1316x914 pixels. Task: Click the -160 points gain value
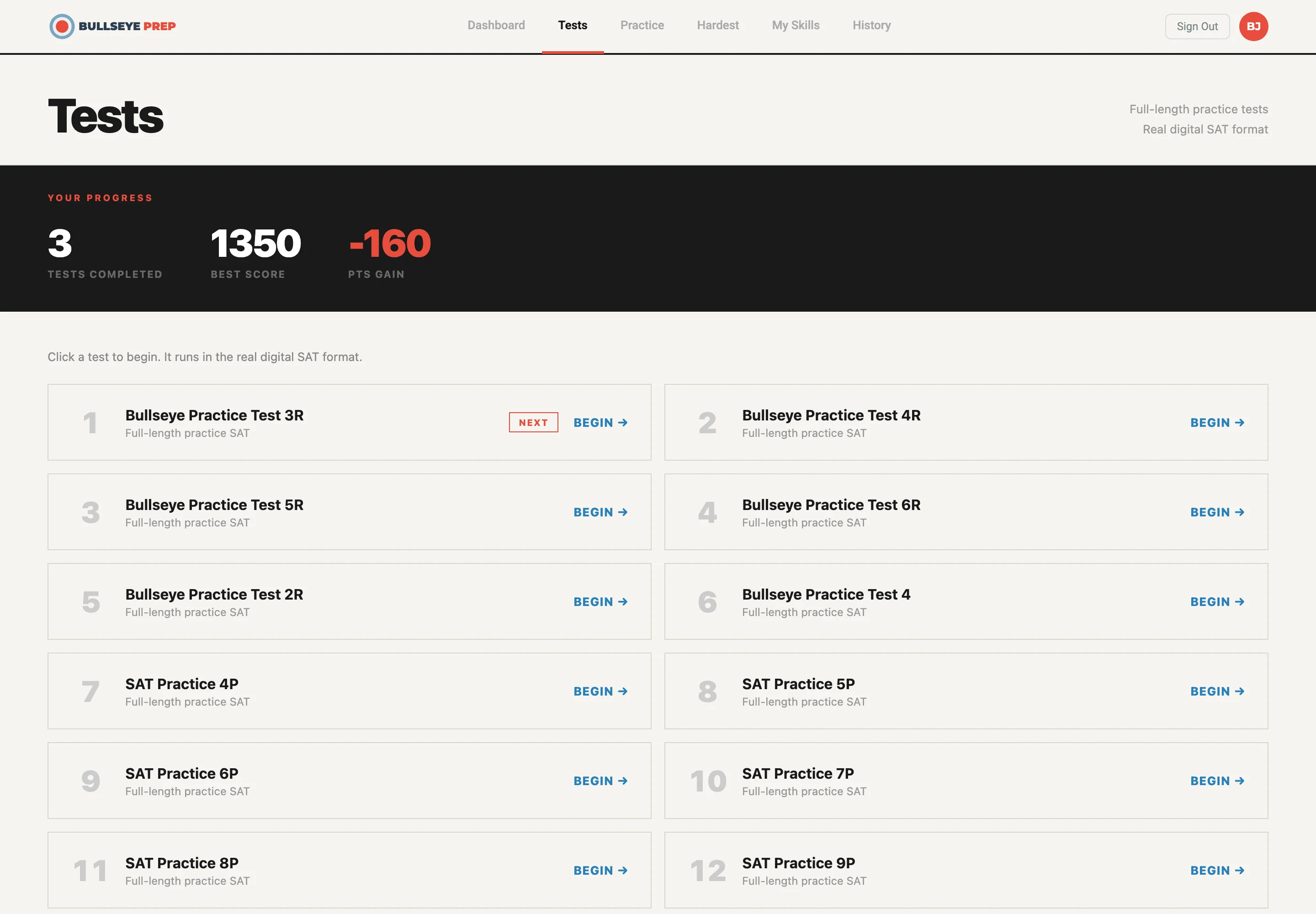389,244
